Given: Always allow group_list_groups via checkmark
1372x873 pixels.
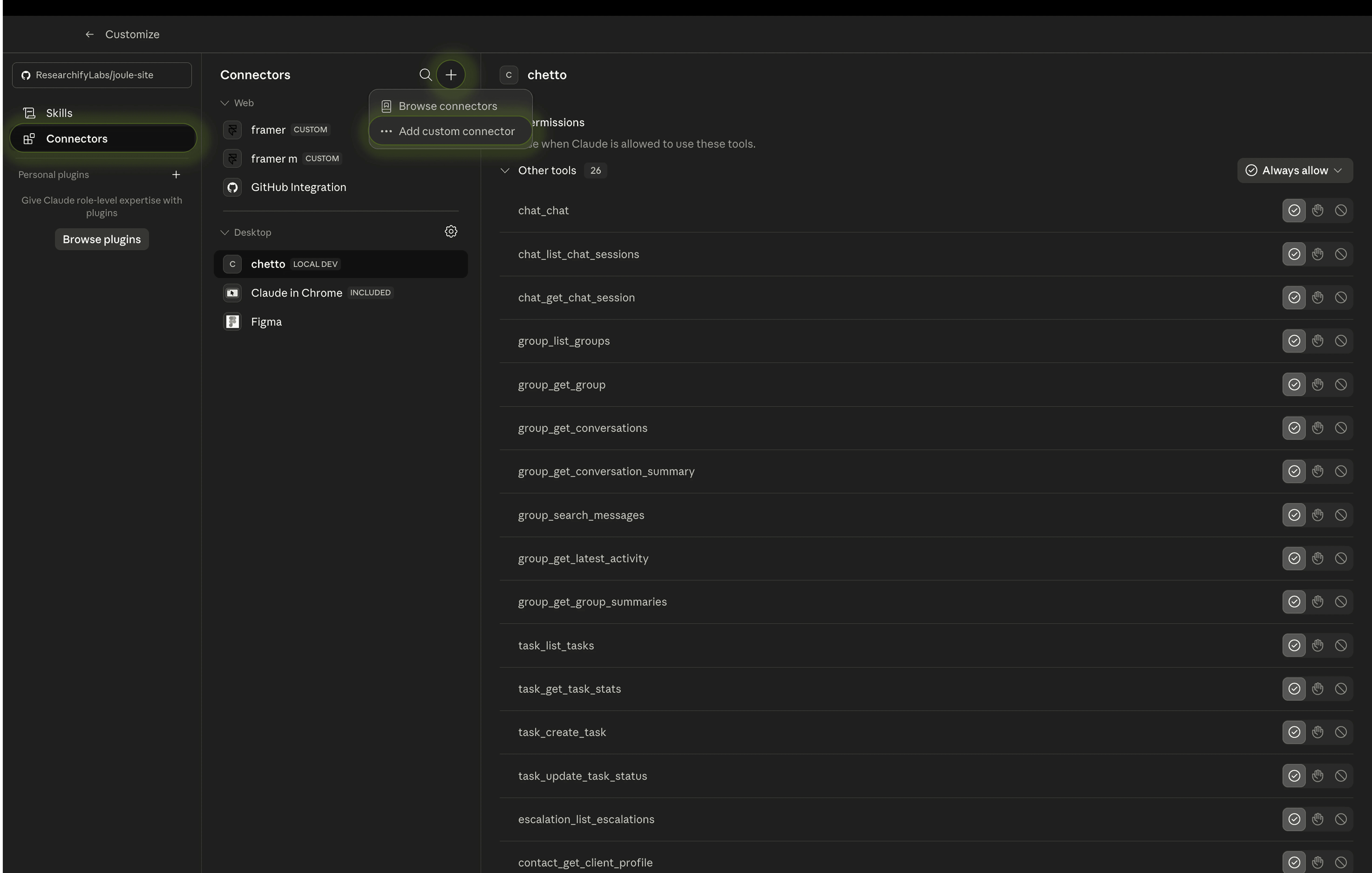Looking at the screenshot, I should tap(1294, 341).
